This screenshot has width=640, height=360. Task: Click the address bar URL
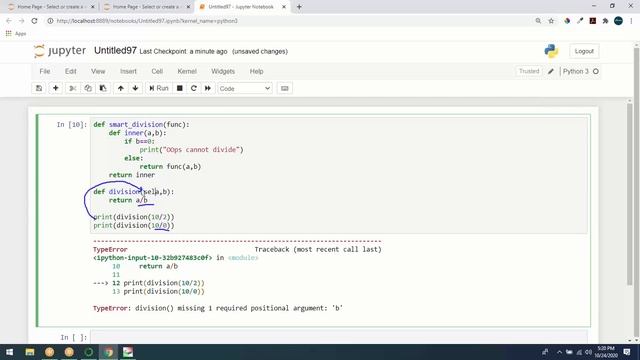click(147, 21)
